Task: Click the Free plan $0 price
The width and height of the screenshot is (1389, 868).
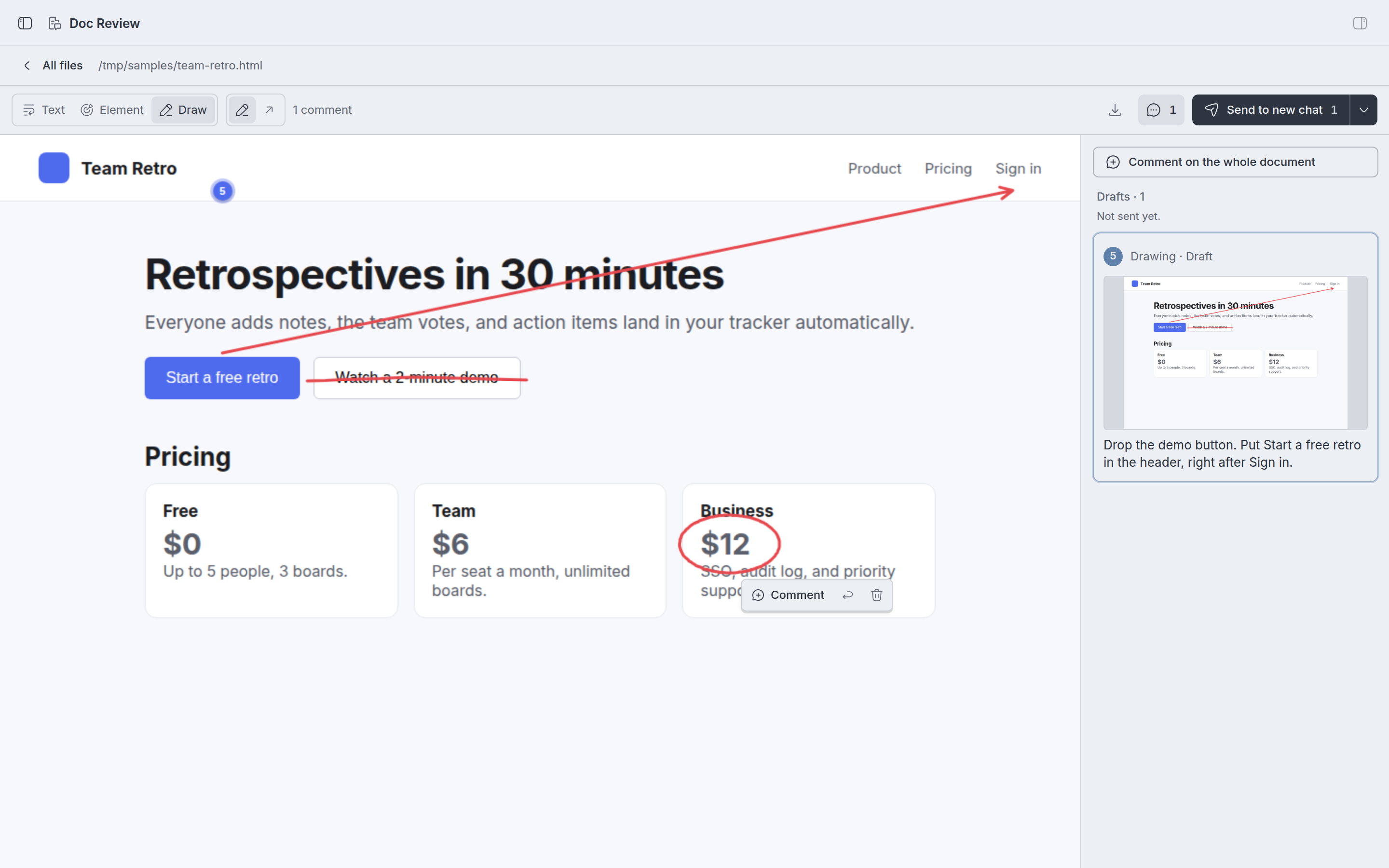Action: (182, 543)
